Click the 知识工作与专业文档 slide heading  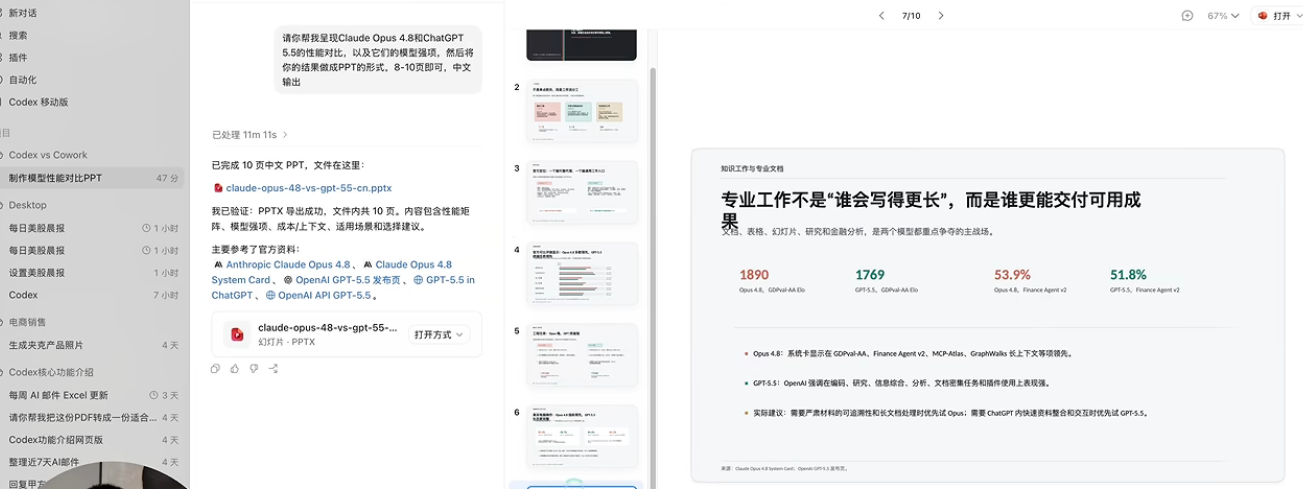(x=752, y=169)
